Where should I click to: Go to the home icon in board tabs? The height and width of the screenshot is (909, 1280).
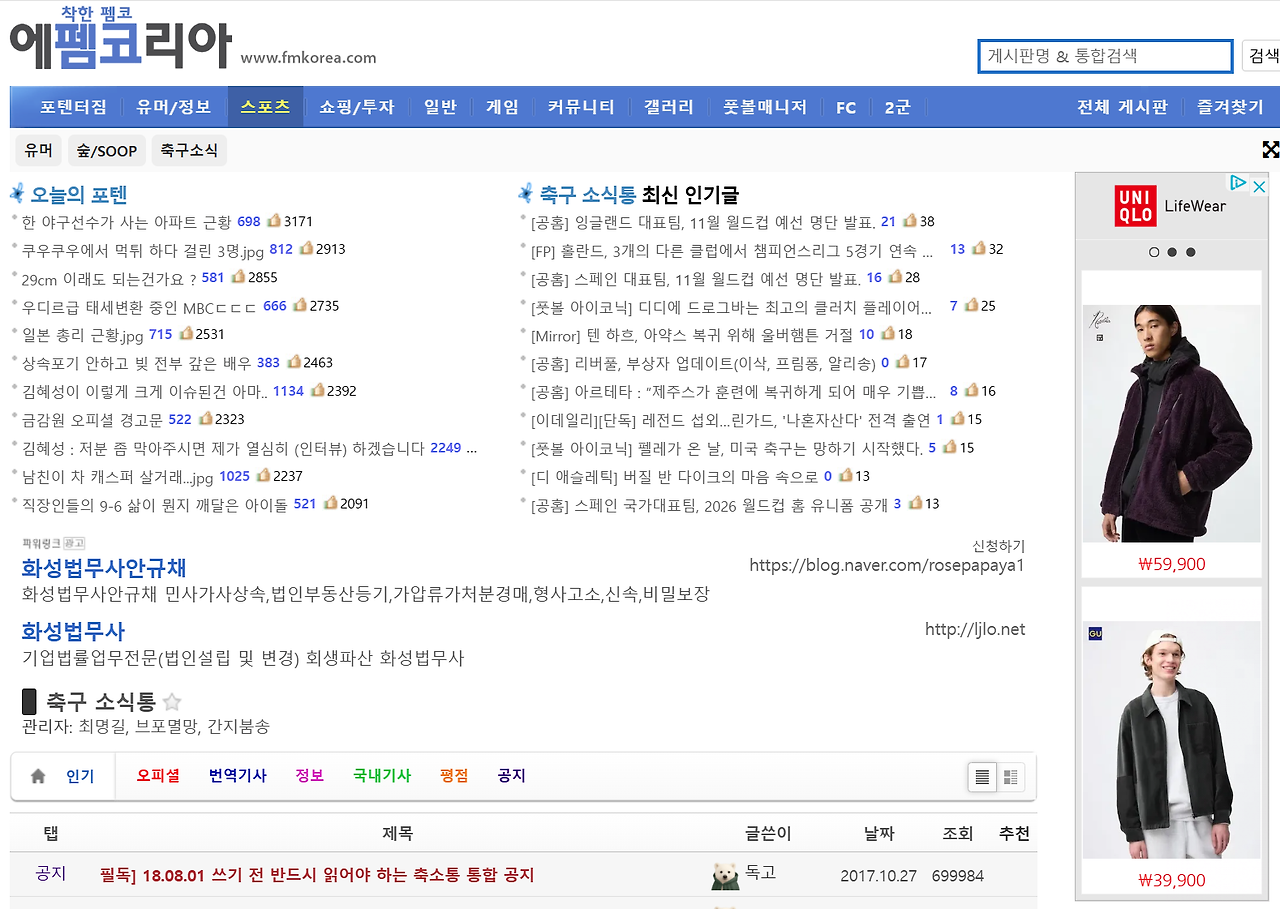pos(39,776)
